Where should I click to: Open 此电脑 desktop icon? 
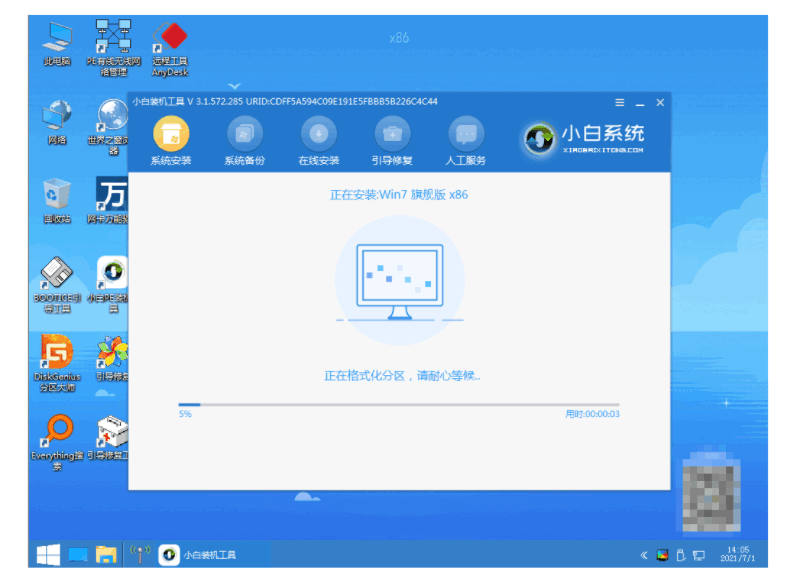(57, 44)
